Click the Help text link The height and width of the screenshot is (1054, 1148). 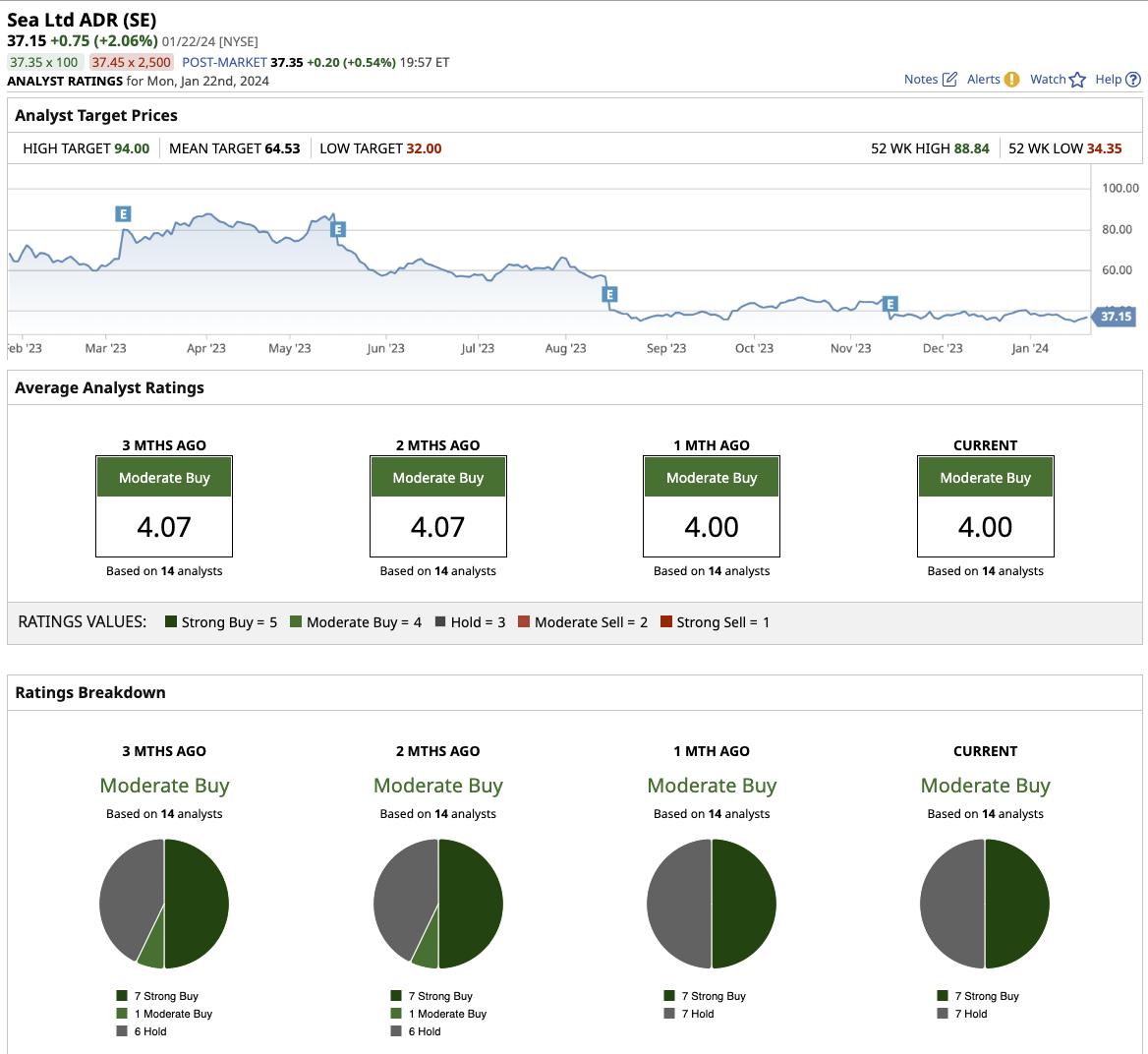(1108, 80)
